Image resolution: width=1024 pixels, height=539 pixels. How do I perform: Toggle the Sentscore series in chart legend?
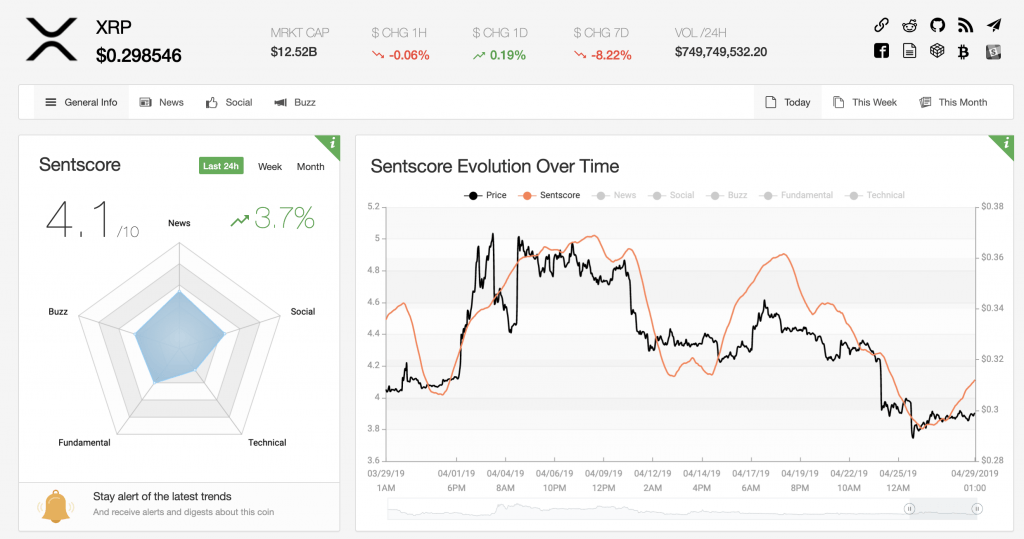(x=549, y=195)
